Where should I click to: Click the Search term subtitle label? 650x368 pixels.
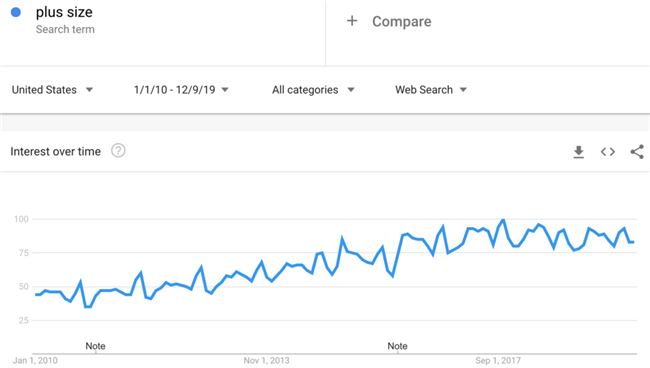point(65,29)
